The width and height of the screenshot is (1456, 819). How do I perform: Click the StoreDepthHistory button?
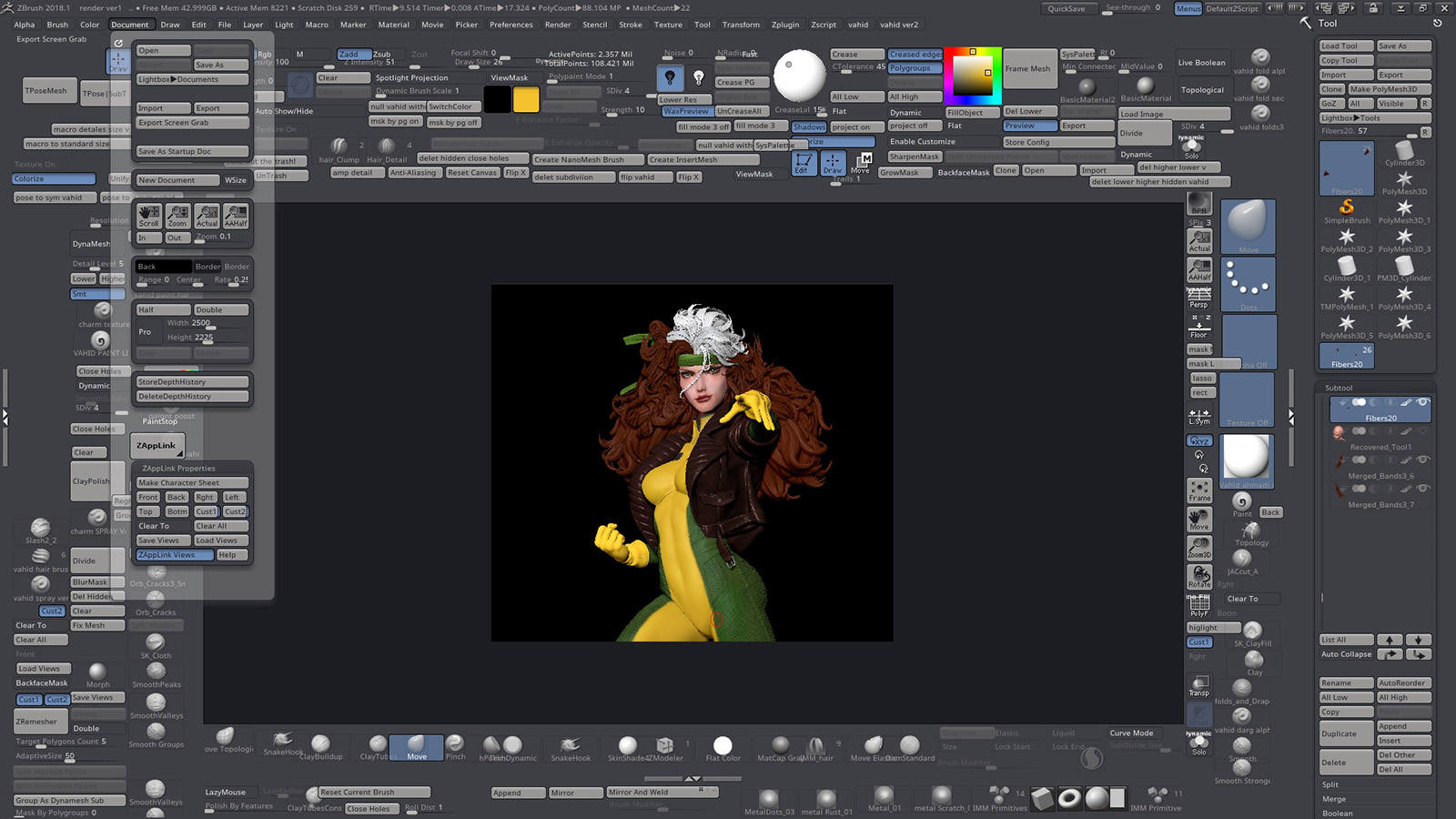(191, 382)
